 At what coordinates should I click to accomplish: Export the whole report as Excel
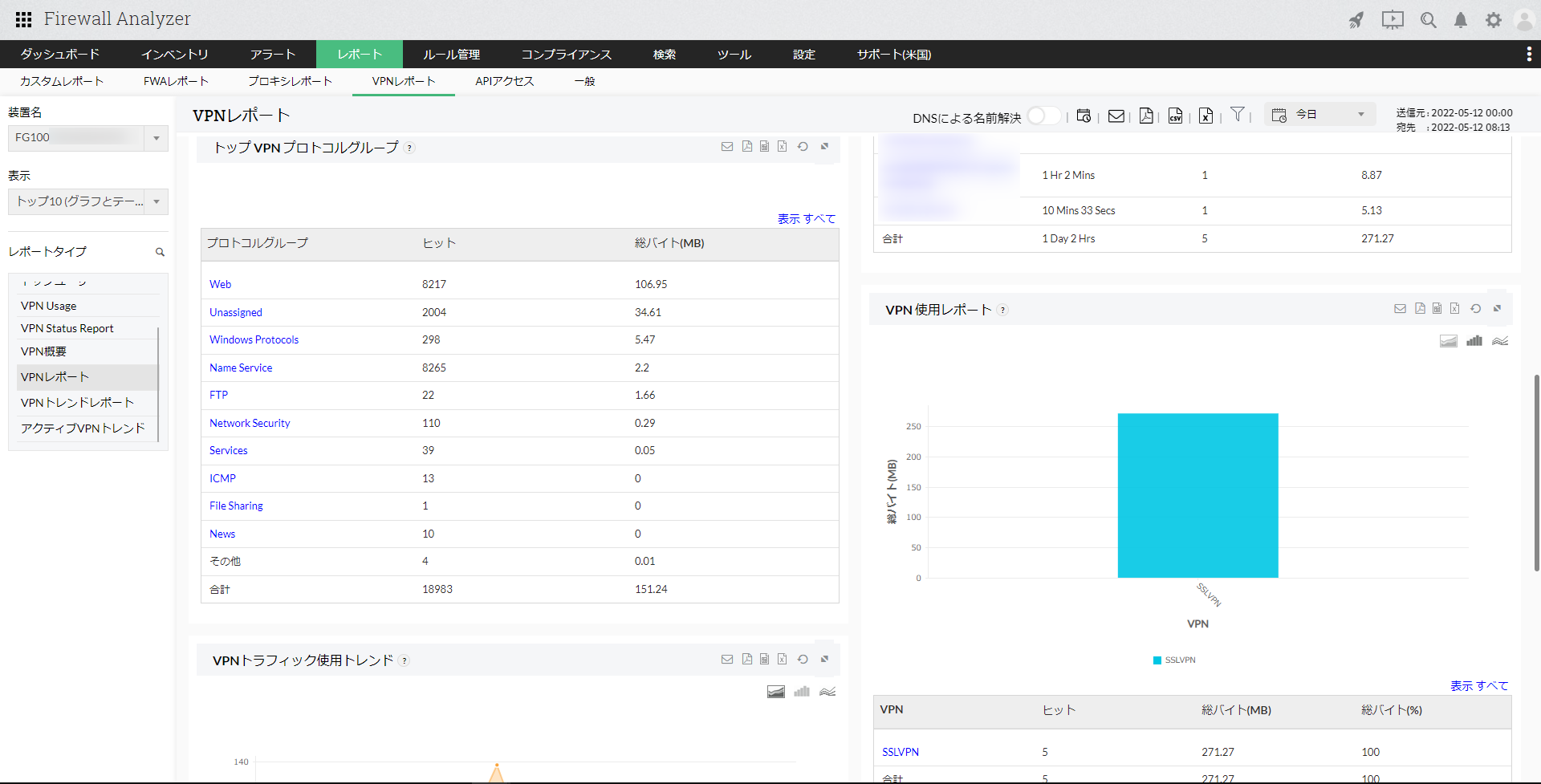click(x=1206, y=116)
